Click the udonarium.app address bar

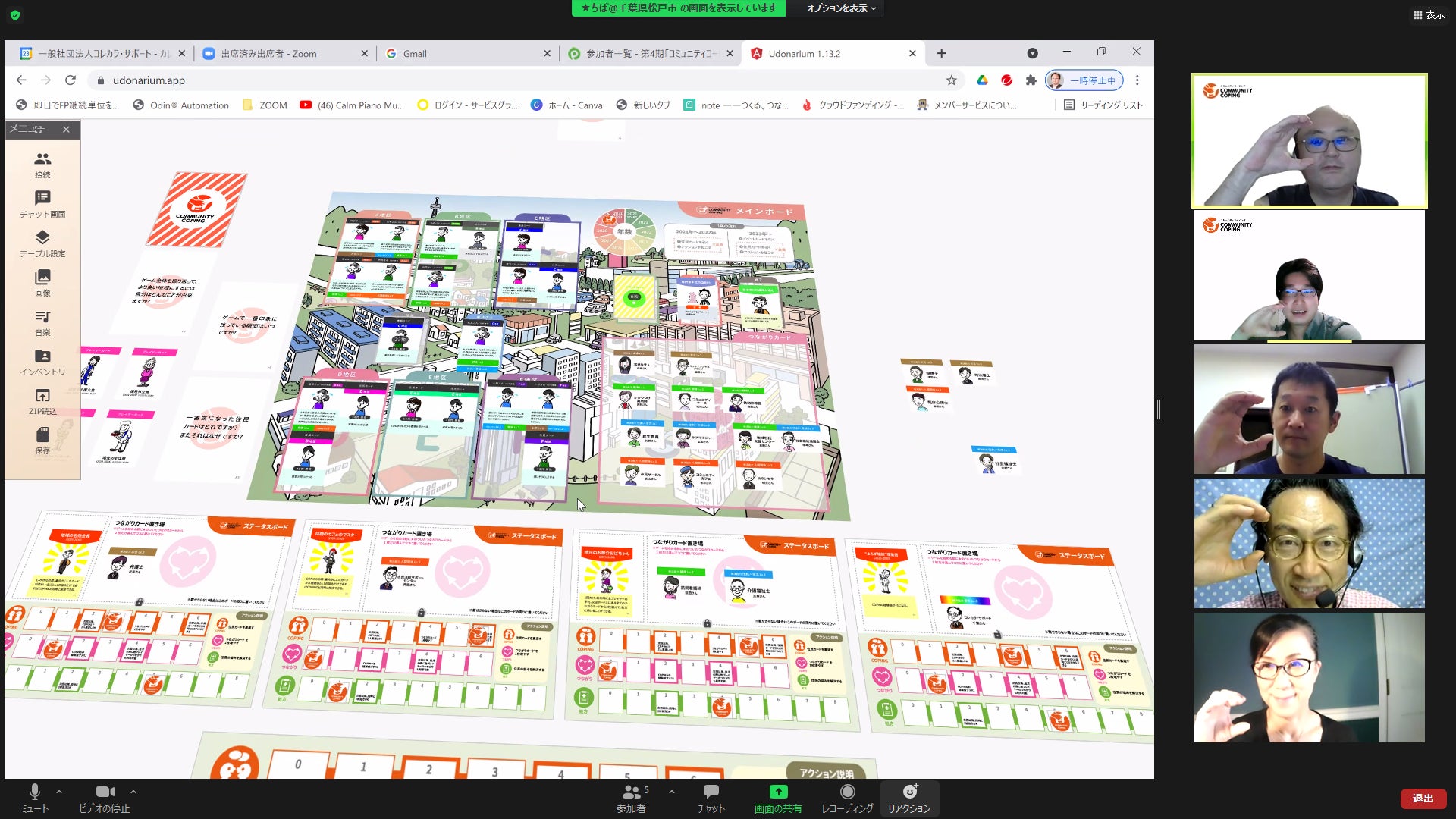149,80
